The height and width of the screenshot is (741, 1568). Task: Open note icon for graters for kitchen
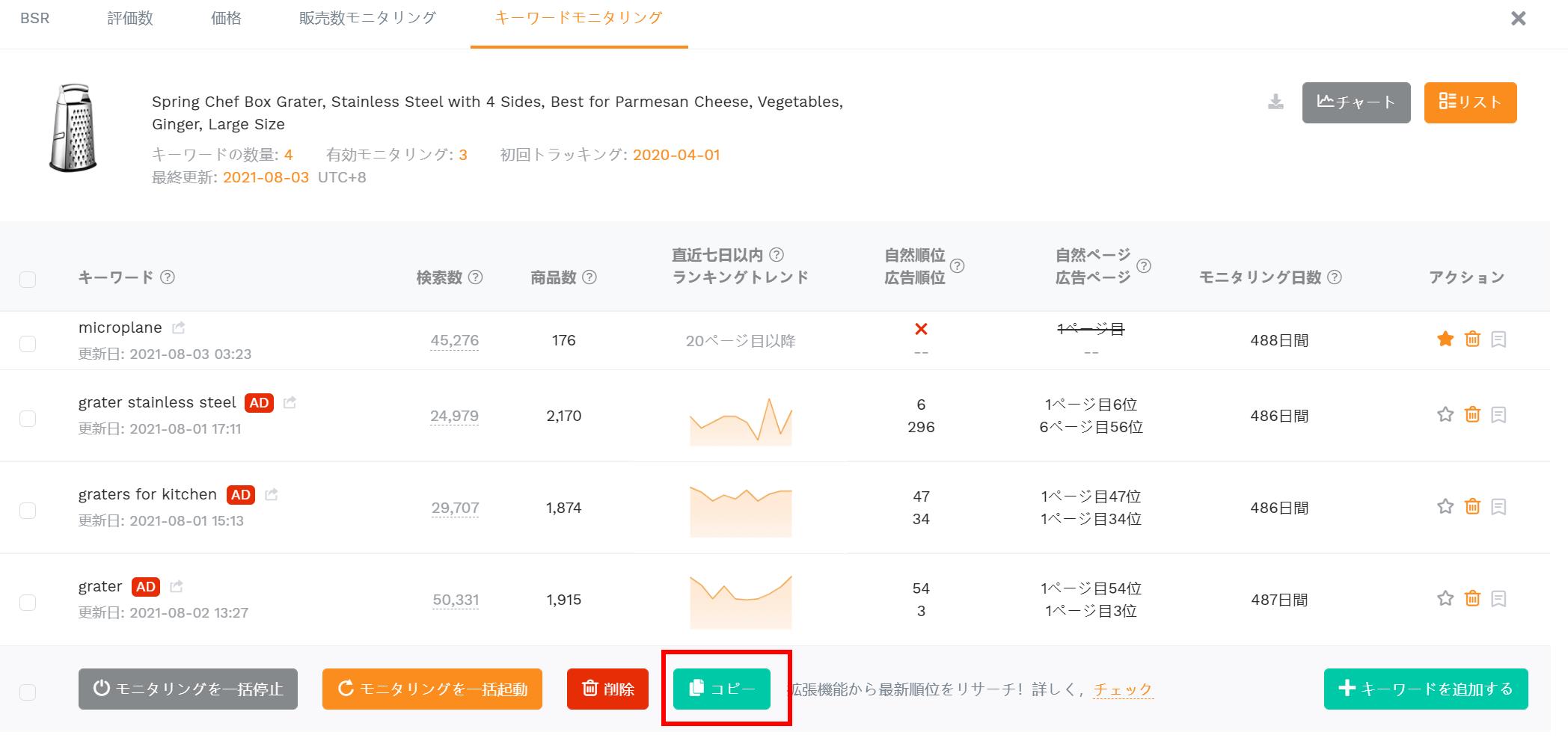point(1498,506)
